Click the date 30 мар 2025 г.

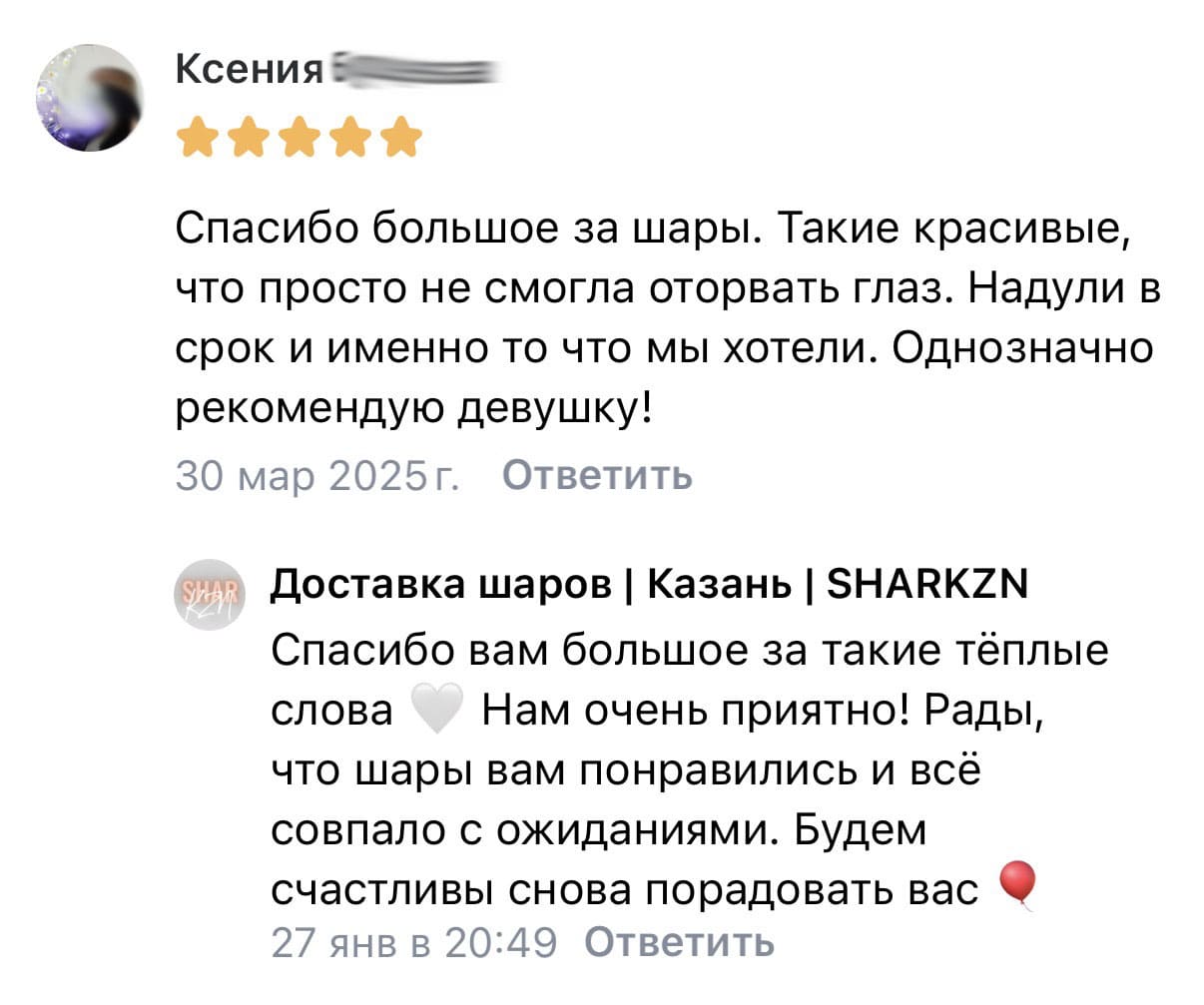318,476
